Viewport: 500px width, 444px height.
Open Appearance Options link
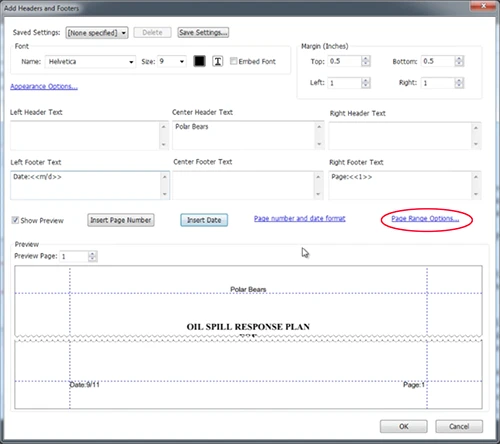tap(44, 86)
